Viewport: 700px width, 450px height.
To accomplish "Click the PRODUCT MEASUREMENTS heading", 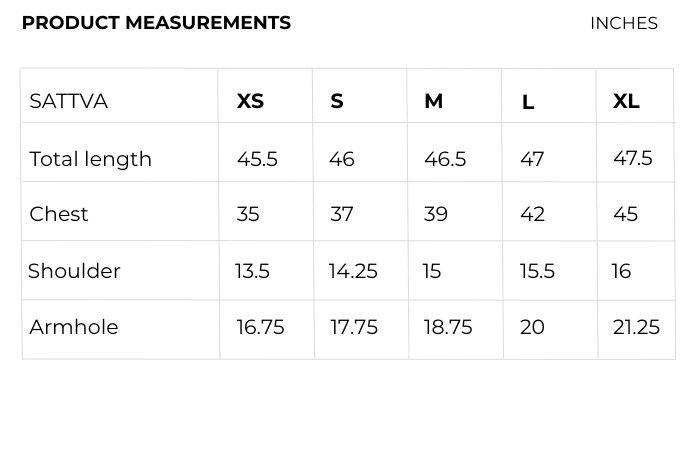I will tap(156, 23).
